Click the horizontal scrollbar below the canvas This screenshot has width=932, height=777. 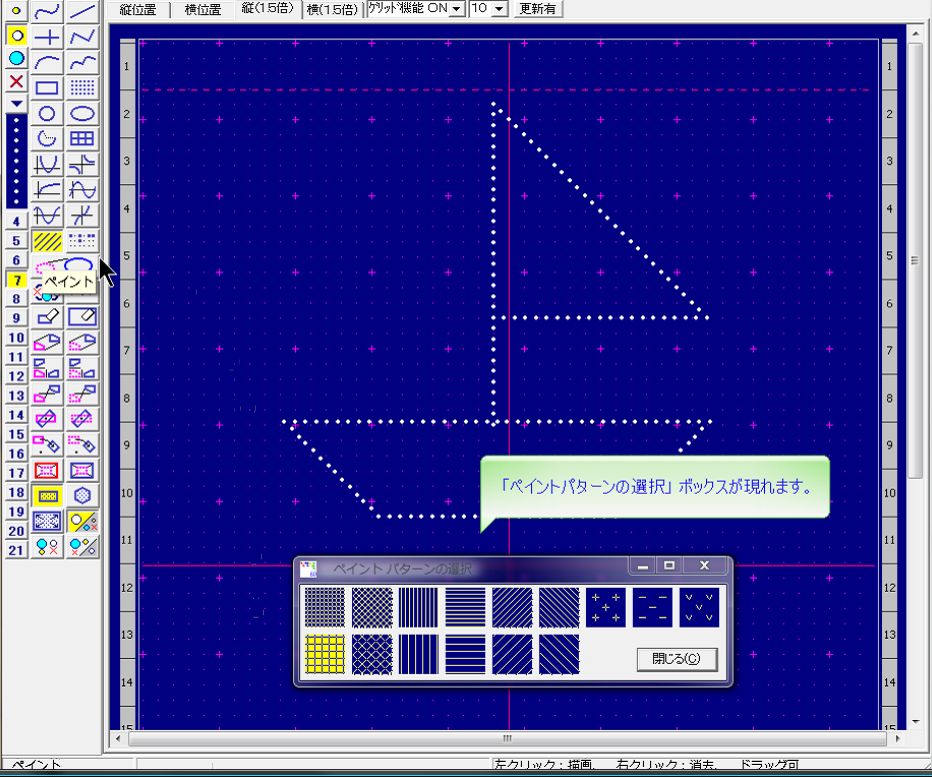click(x=507, y=739)
